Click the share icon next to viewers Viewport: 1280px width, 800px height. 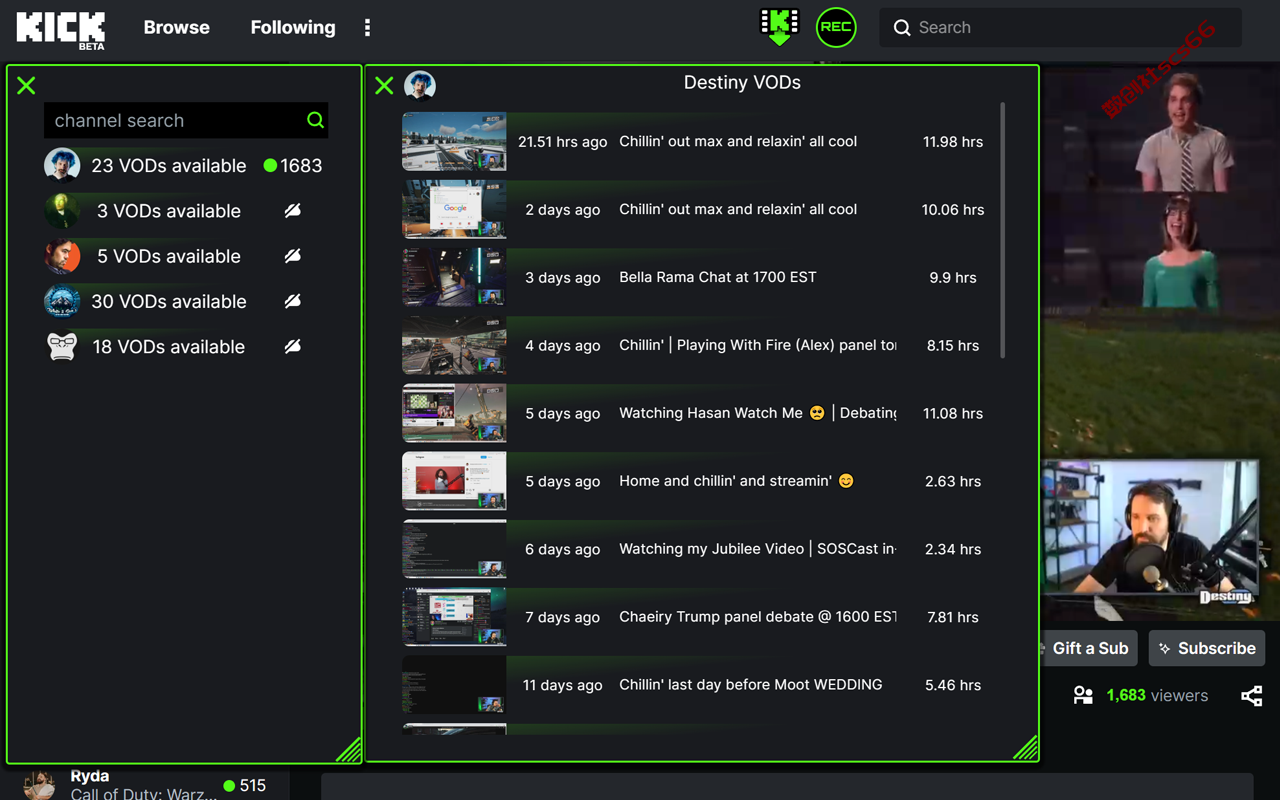coord(1251,696)
